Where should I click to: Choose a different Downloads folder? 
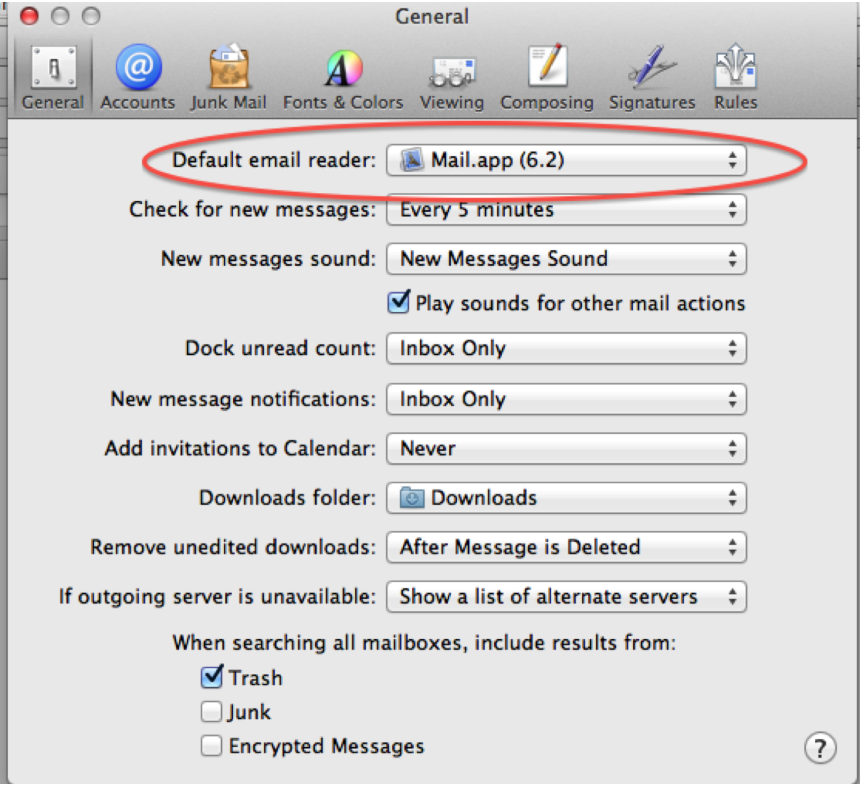point(566,498)
